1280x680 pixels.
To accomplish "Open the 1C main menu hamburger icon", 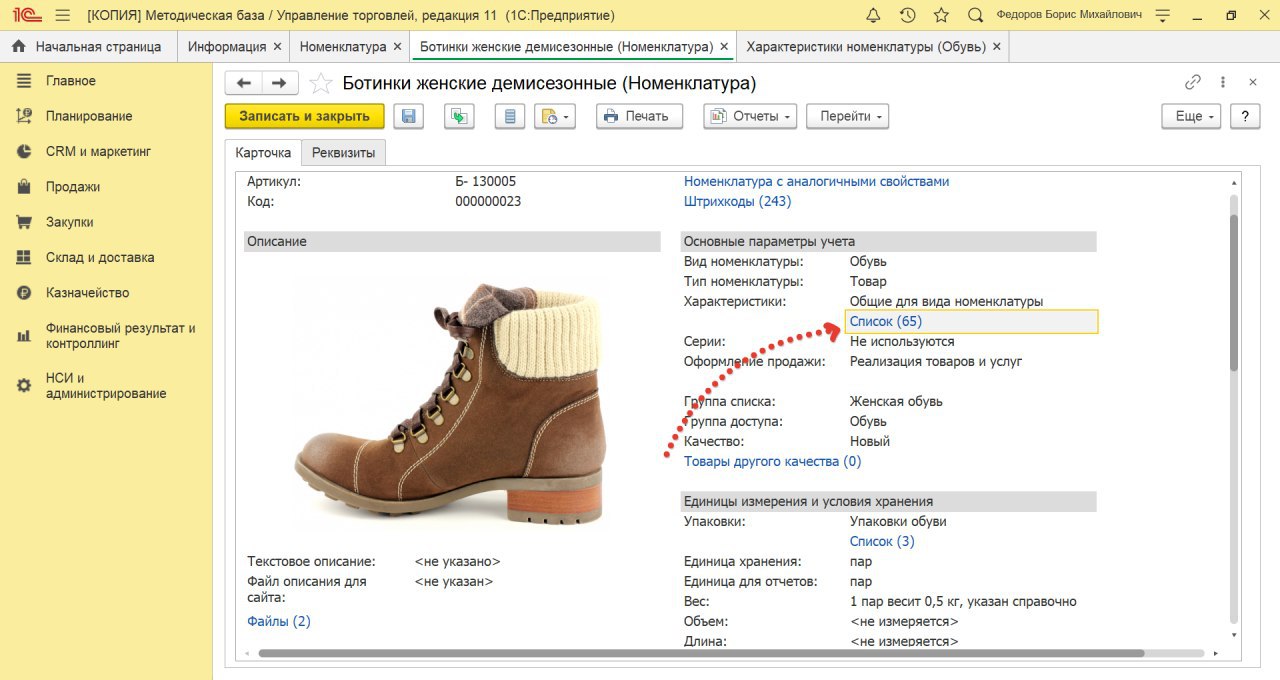I will point(62,15).
